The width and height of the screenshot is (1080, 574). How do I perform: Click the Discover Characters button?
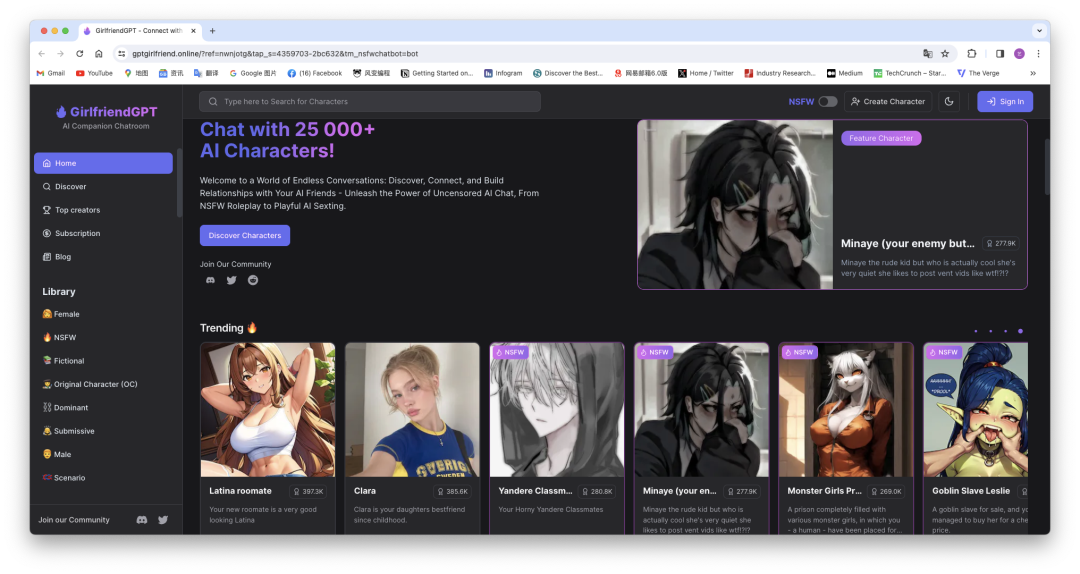pyautogui.click(x=245, y=235)
